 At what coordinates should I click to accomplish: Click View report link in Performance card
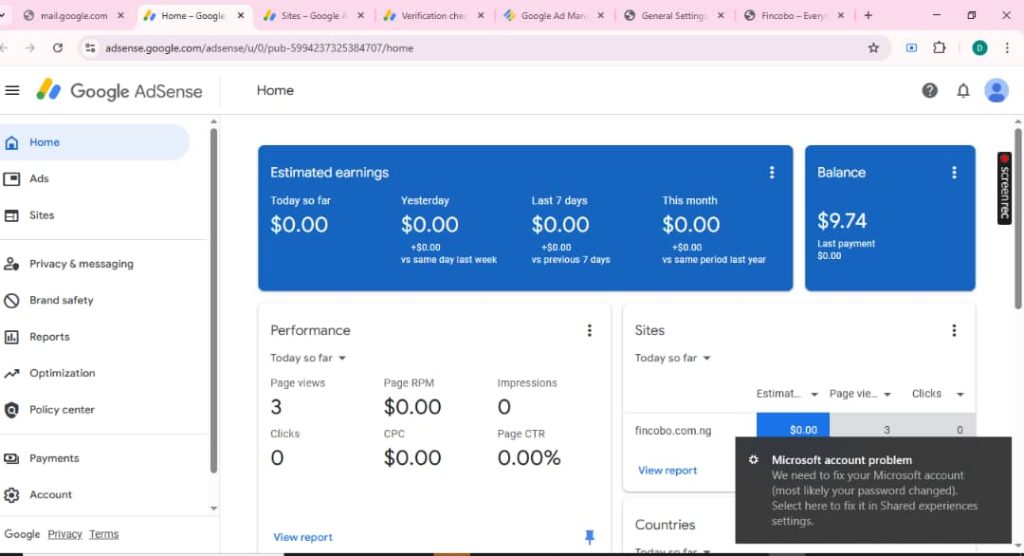(x=303, y=537)
